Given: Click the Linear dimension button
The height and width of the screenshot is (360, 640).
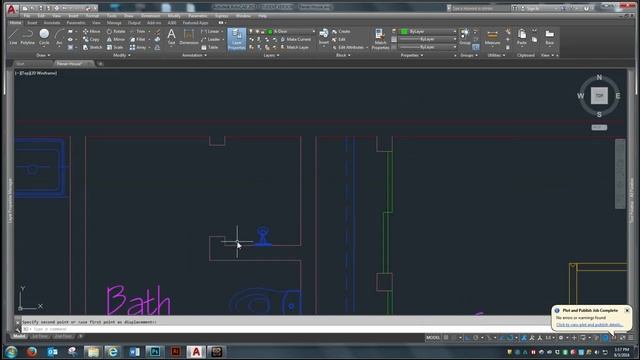Looking at the screenshot, I should tap(211, 31).
